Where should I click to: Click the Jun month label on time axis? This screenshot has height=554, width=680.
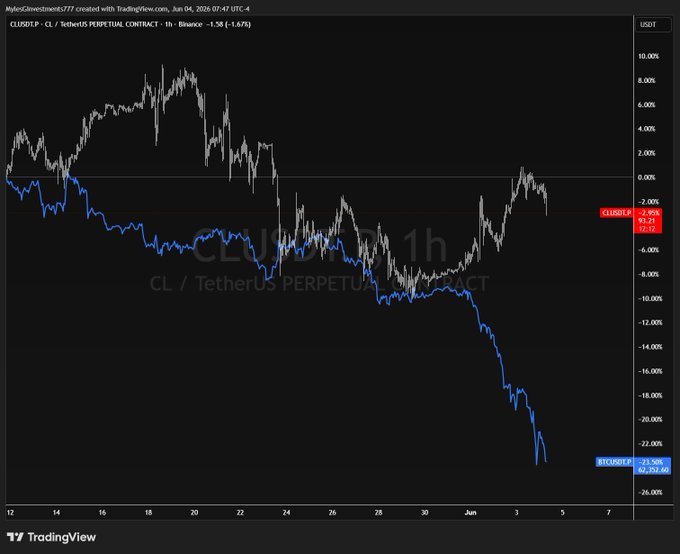[471, 513]
